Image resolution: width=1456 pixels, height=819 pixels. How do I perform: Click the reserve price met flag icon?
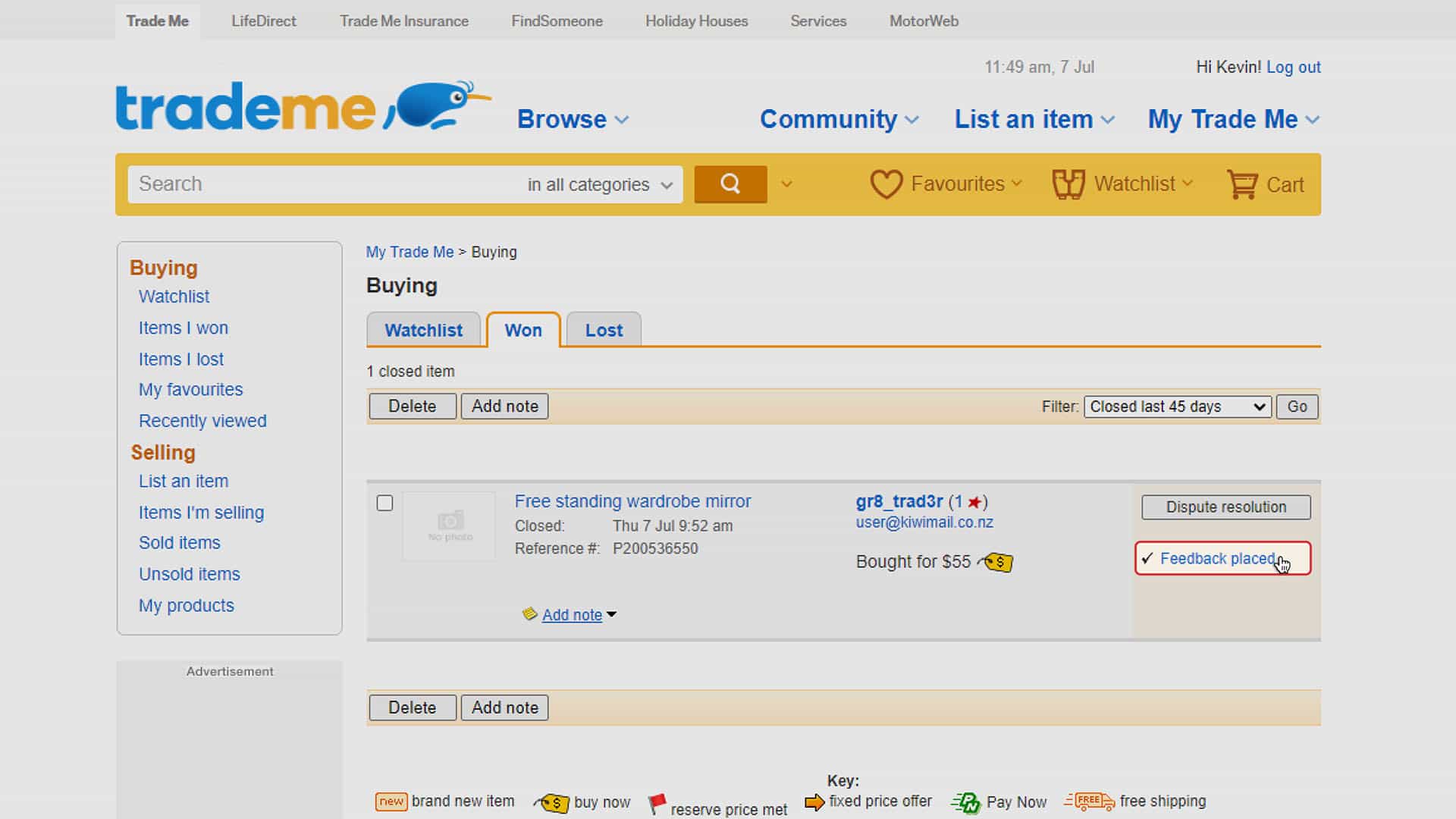(x=657, y=804)
